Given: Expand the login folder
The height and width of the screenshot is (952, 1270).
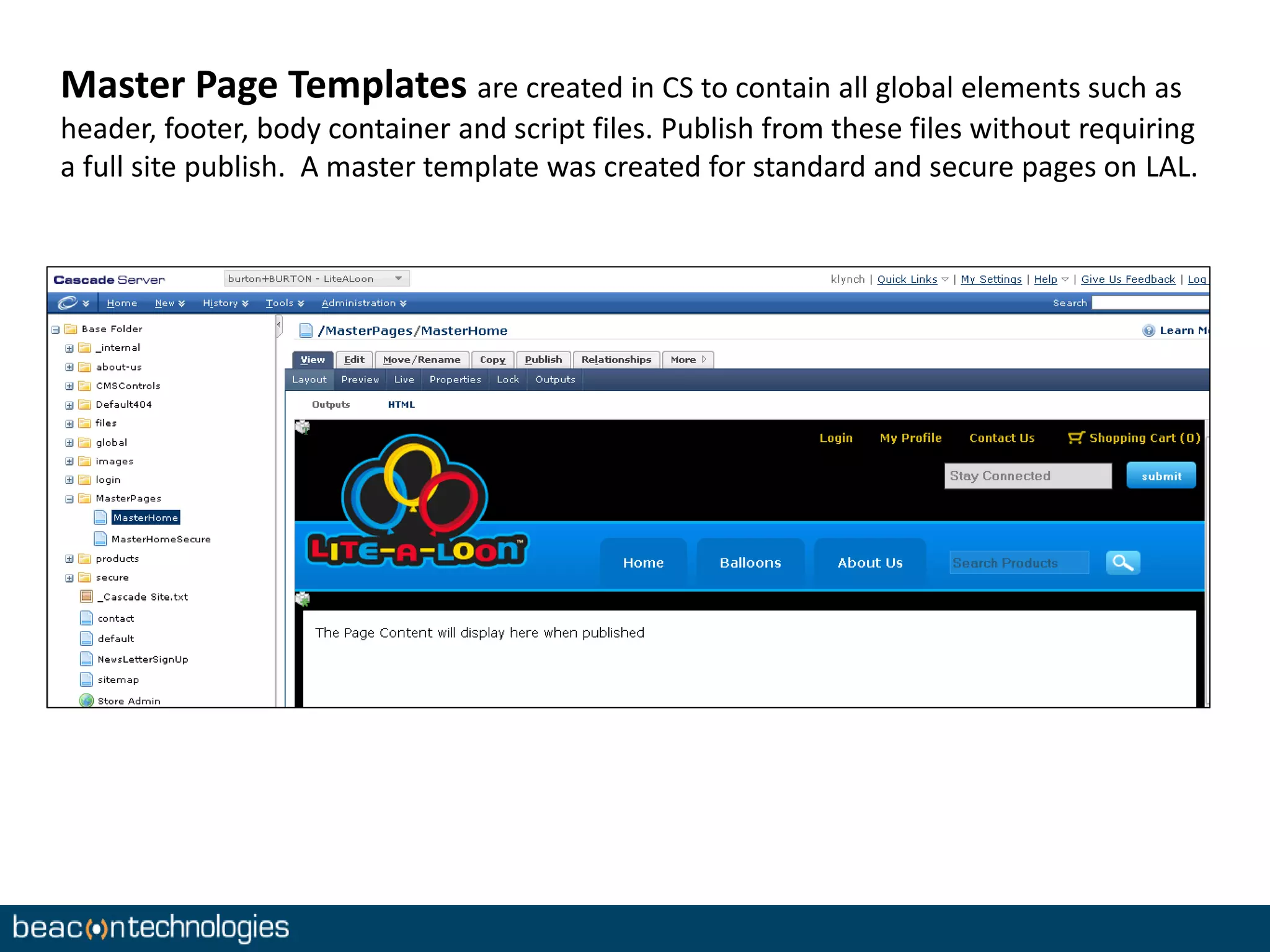Looking at the screenshot, I should click(69, 480).
